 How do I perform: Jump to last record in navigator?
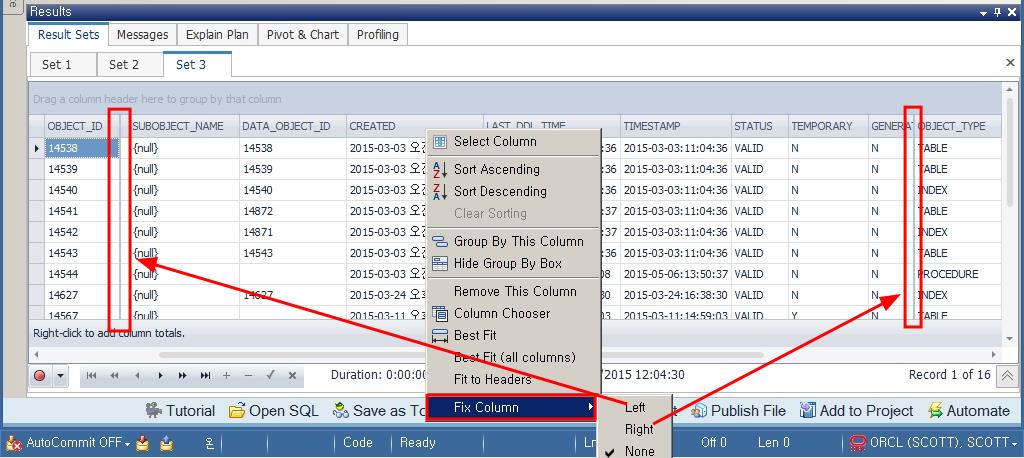pos(205,376)
